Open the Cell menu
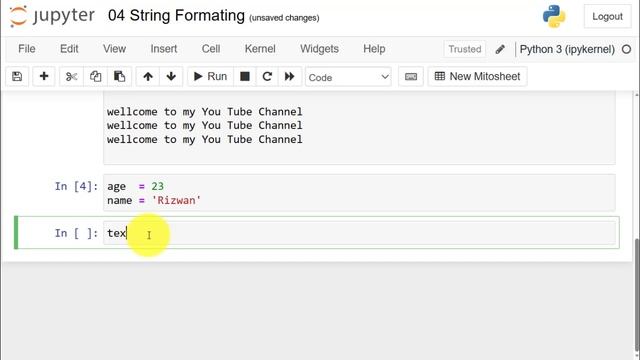The image size is (640, 360). click(211, 49)
